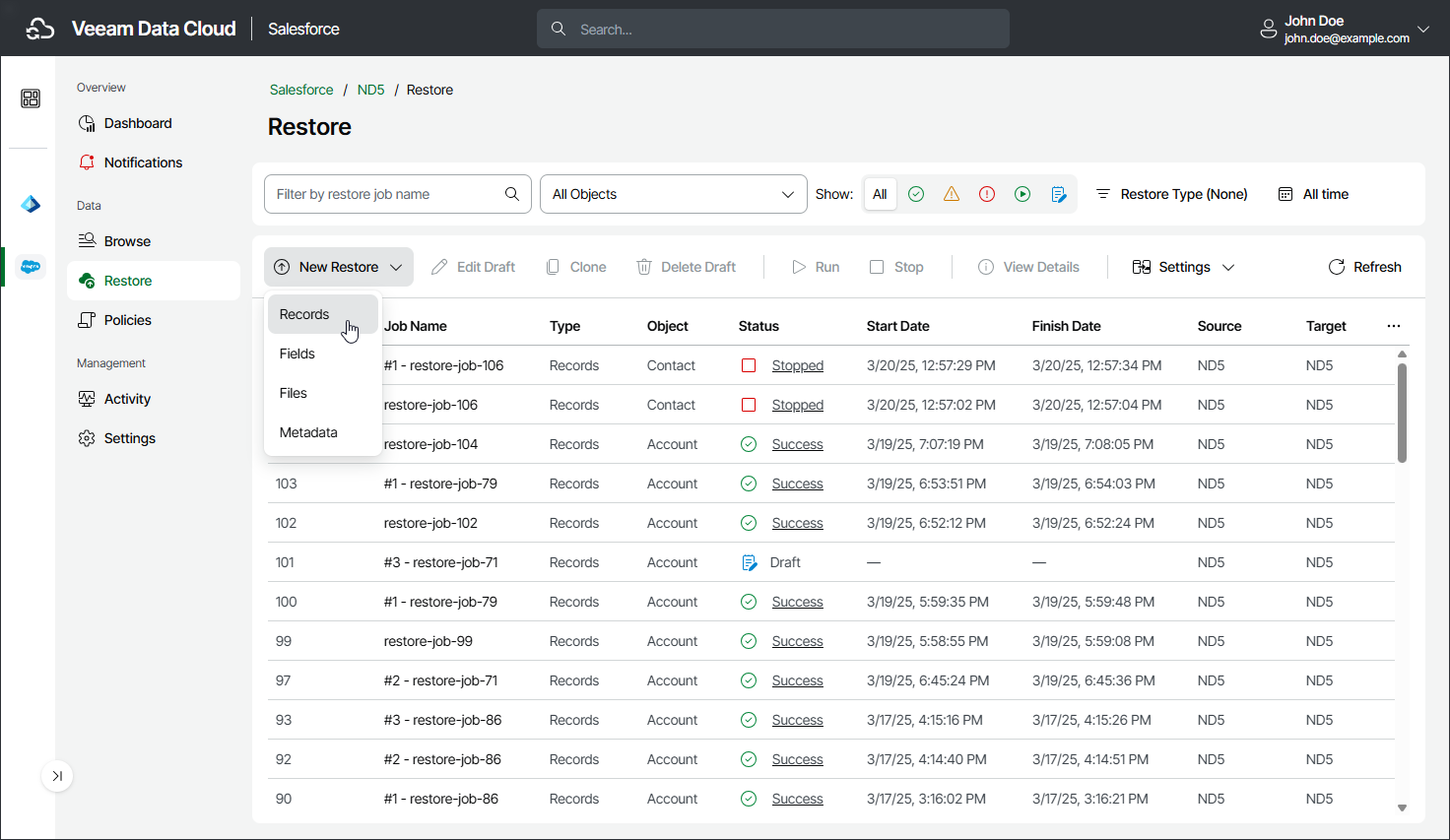Image resolution: width=1450 pixels, height=840 pixels.
Task: Open Activity in sidebar
Action: coord(154,399)
